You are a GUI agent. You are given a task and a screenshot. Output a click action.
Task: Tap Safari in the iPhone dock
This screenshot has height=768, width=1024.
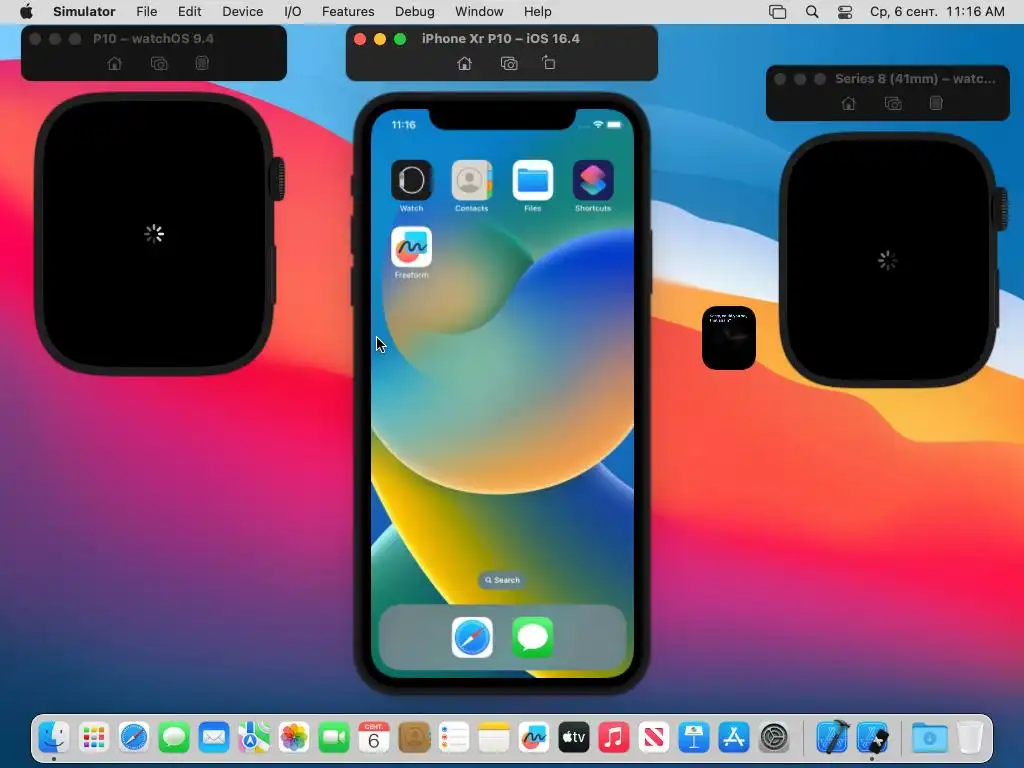pos(472,637)
